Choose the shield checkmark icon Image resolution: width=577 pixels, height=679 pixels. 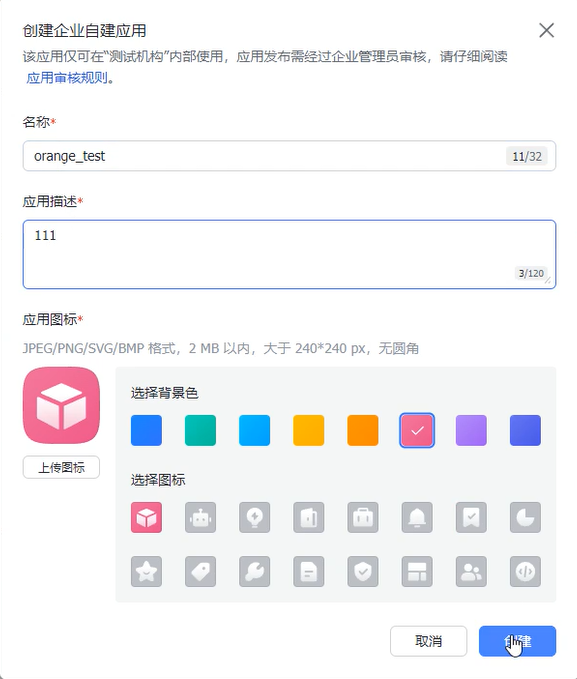coord(363,571)
